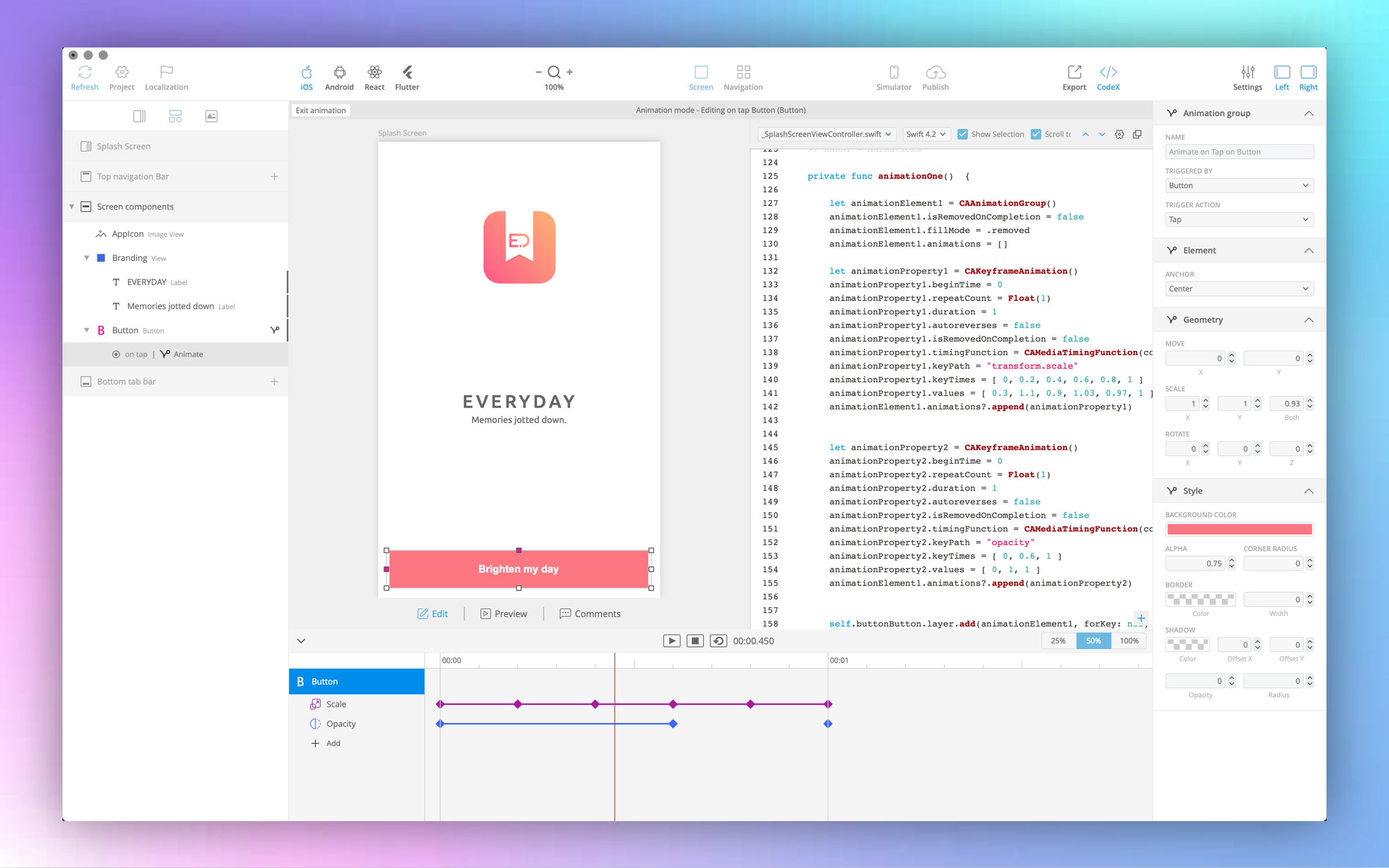Click the Refresh icon in toolbar
Screen dimensions: 1389x868
[x=85, y=72]
